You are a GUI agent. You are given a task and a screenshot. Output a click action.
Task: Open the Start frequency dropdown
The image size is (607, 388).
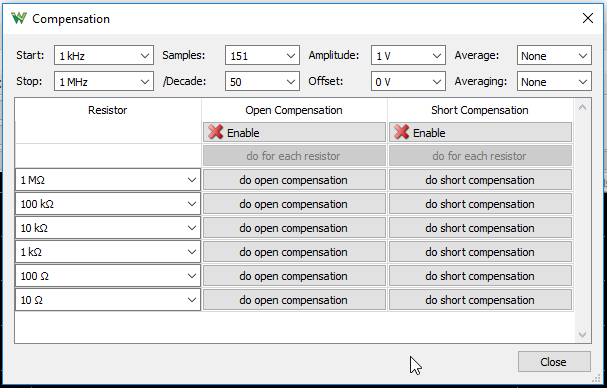[x=104, y=55]
